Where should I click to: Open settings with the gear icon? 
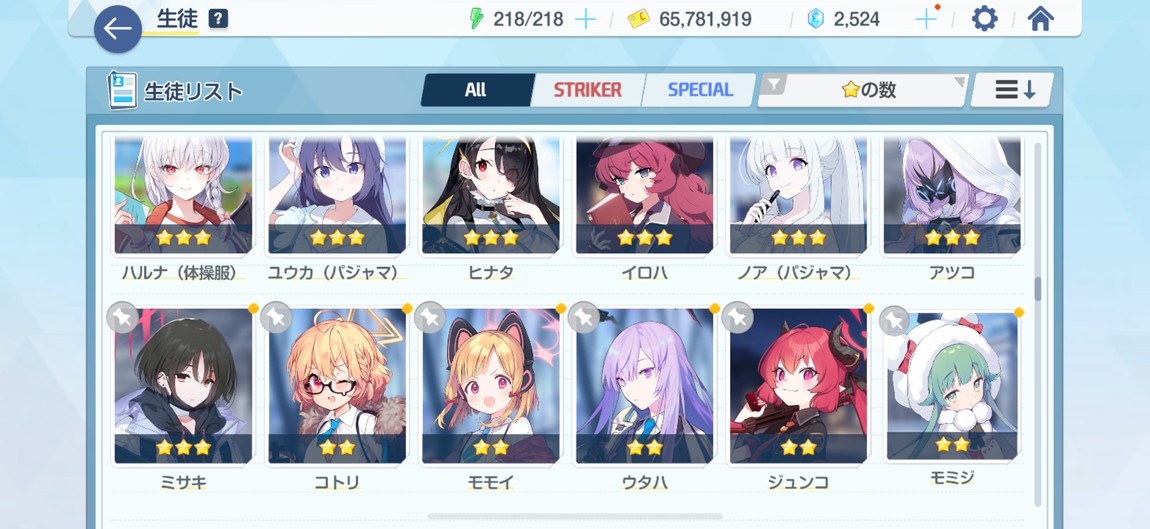(x=984, y=18)
